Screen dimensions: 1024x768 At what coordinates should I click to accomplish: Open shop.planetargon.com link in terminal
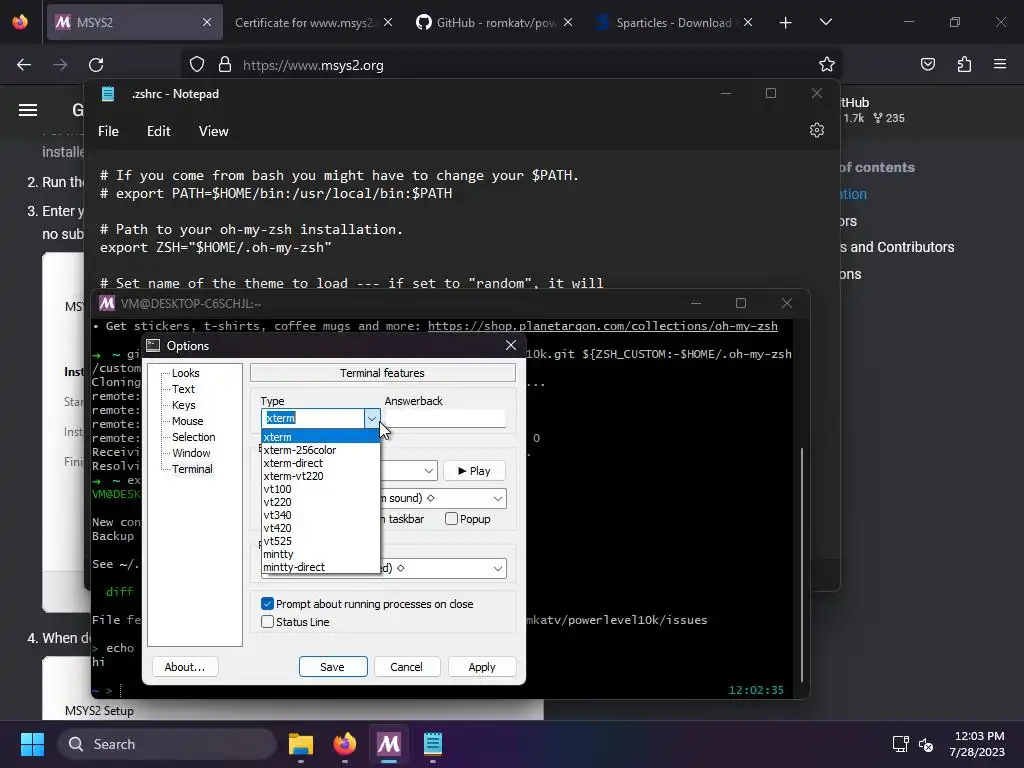pyautogui.click(x=603, y=326)
